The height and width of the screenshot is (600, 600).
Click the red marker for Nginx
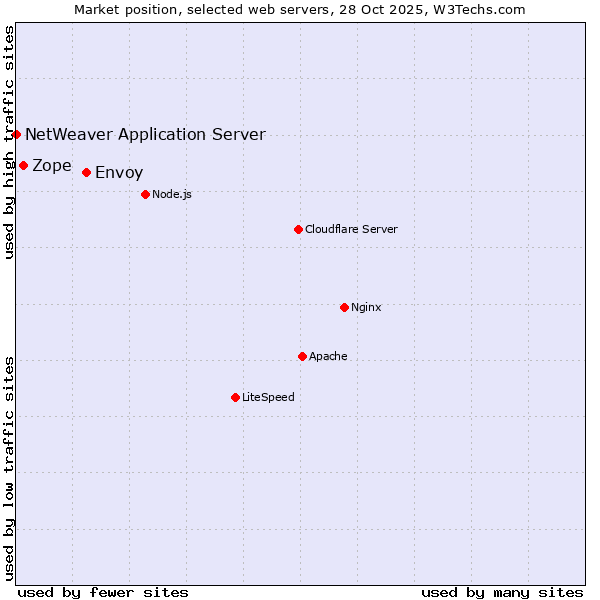click(344, 307)
